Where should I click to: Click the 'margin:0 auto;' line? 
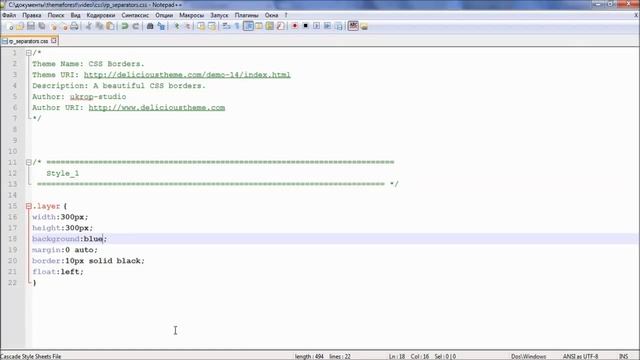coord(65,250)
